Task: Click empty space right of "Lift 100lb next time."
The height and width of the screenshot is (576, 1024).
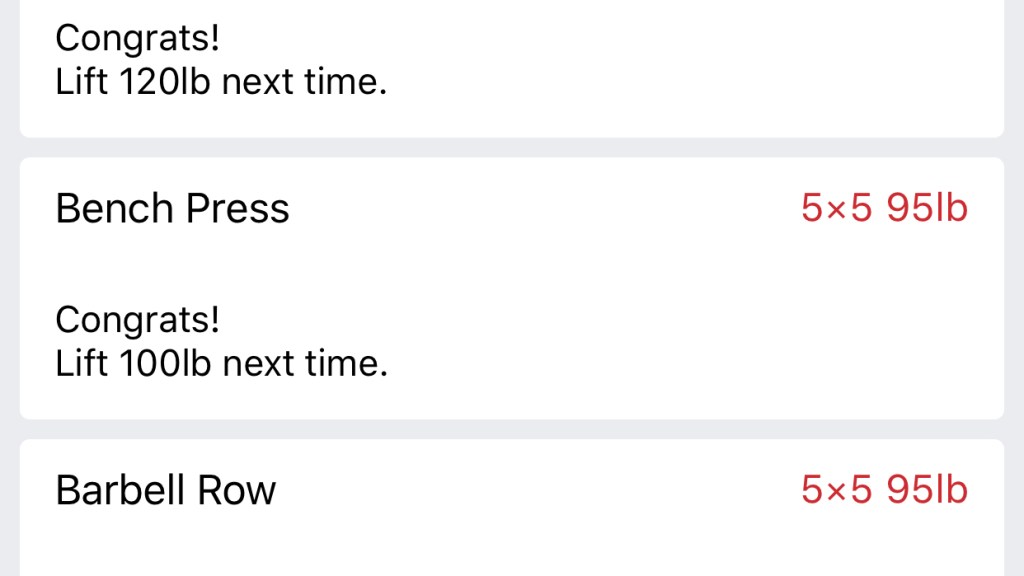Action: (x=700, y=363)
